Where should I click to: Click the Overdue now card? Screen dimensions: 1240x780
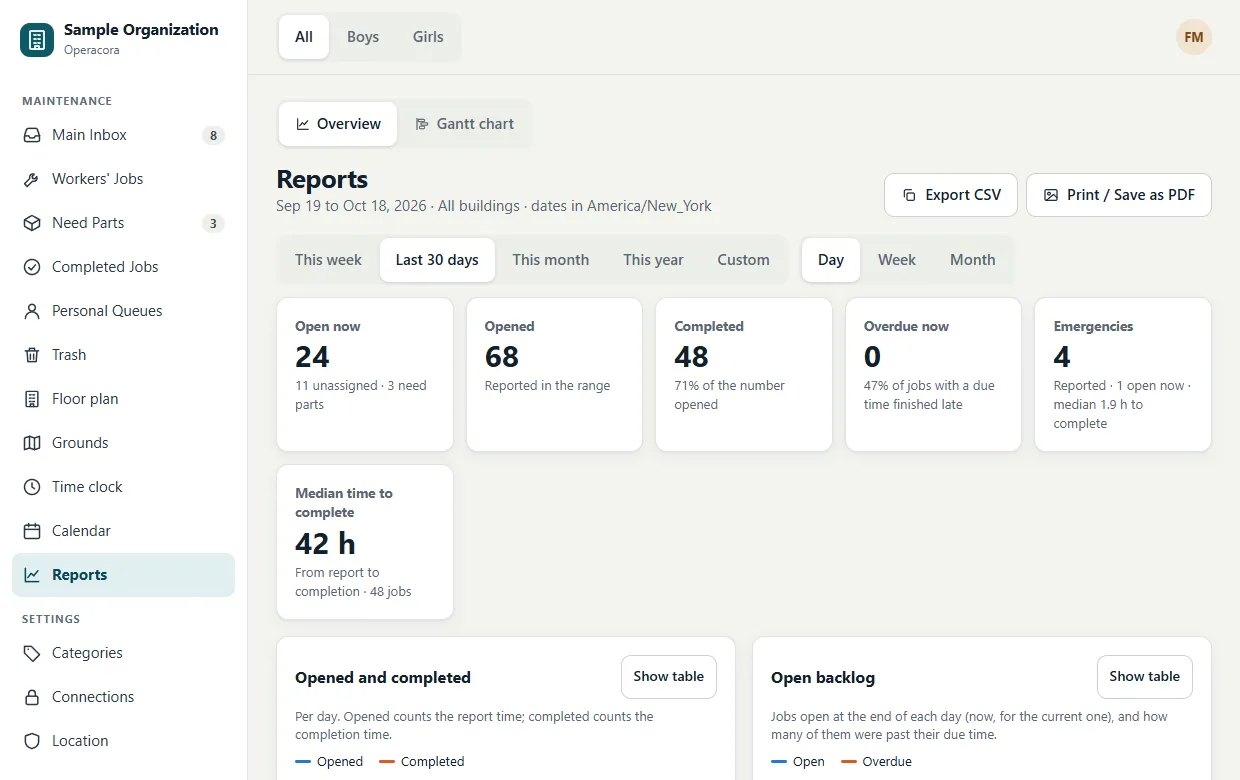click(933, 374)
